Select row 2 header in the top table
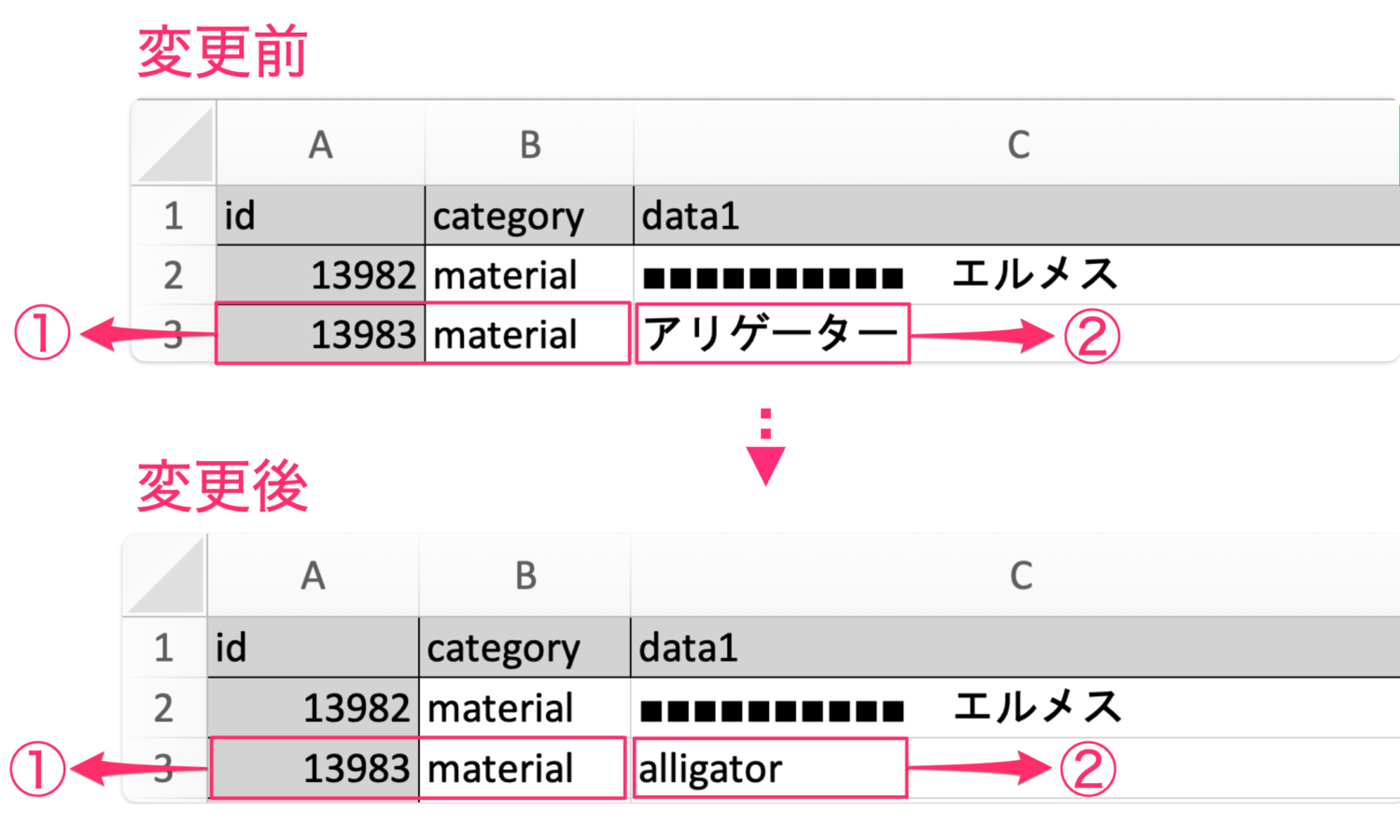Screen dimensions: 1400x840 coord(174,275)
